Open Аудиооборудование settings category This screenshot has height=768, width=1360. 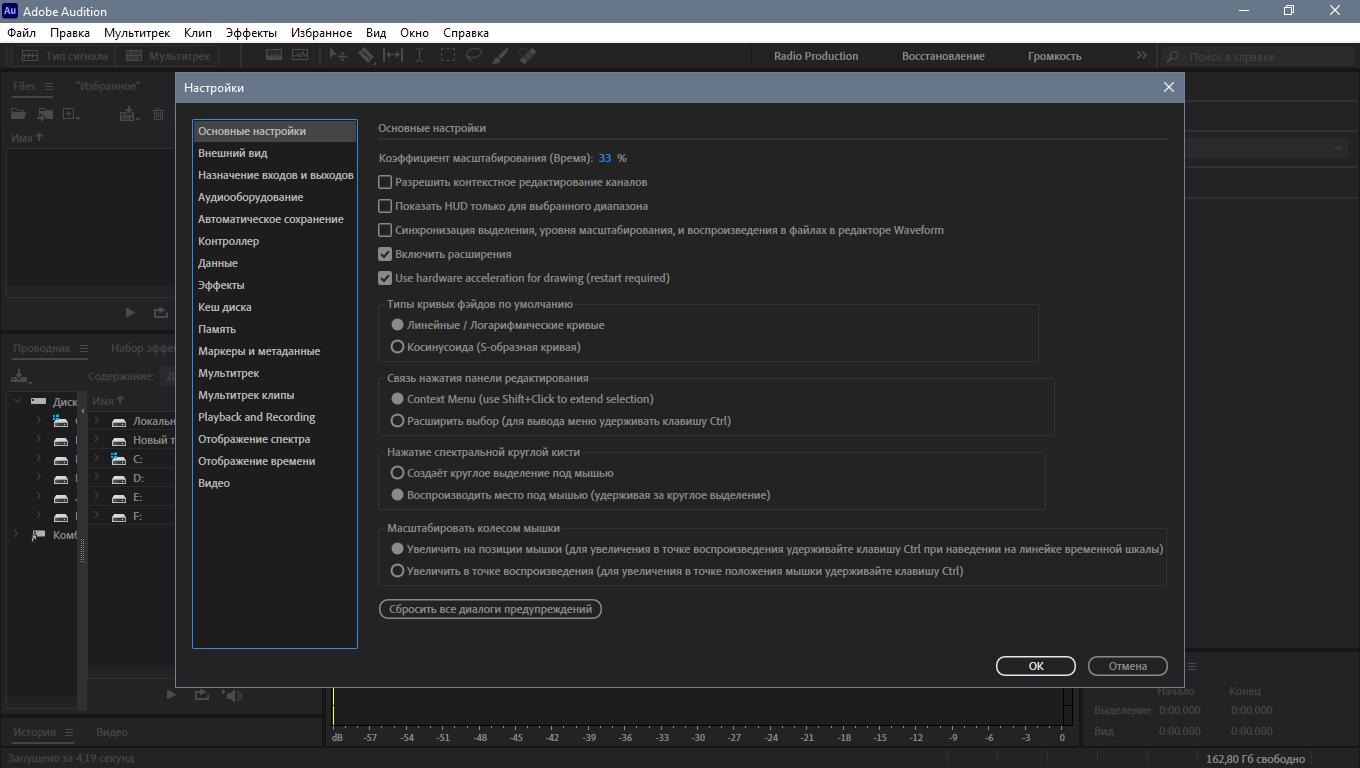tap(250, 197)
